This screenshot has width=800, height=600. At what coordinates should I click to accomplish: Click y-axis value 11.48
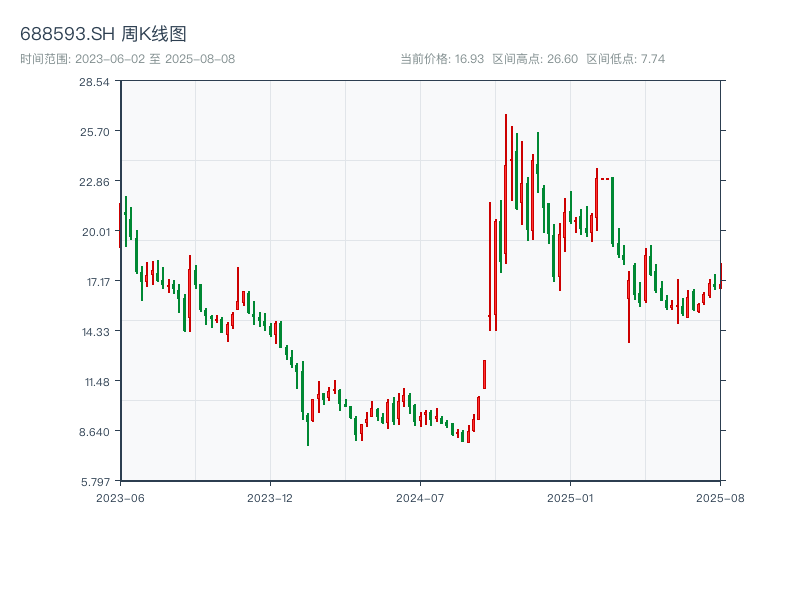coord(97,382)
